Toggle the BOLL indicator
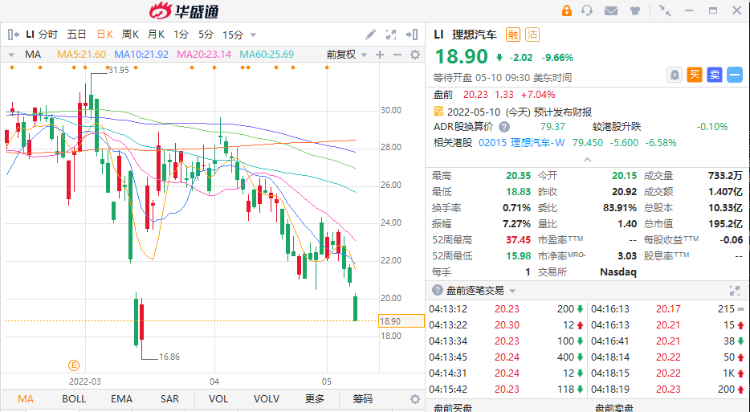This screenshot has height=412, width=750. pos(74,399)
